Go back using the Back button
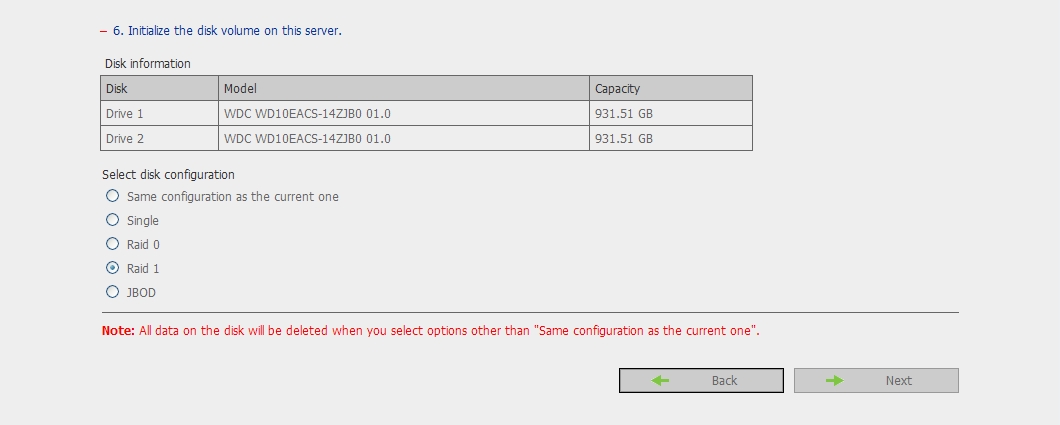The width and height of the screenshot is (1060, 425). point(701,380)
